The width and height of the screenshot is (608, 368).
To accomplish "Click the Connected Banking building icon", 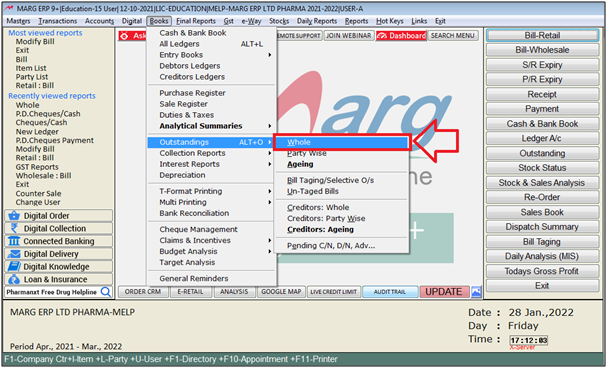I will [x=14, y=241].
